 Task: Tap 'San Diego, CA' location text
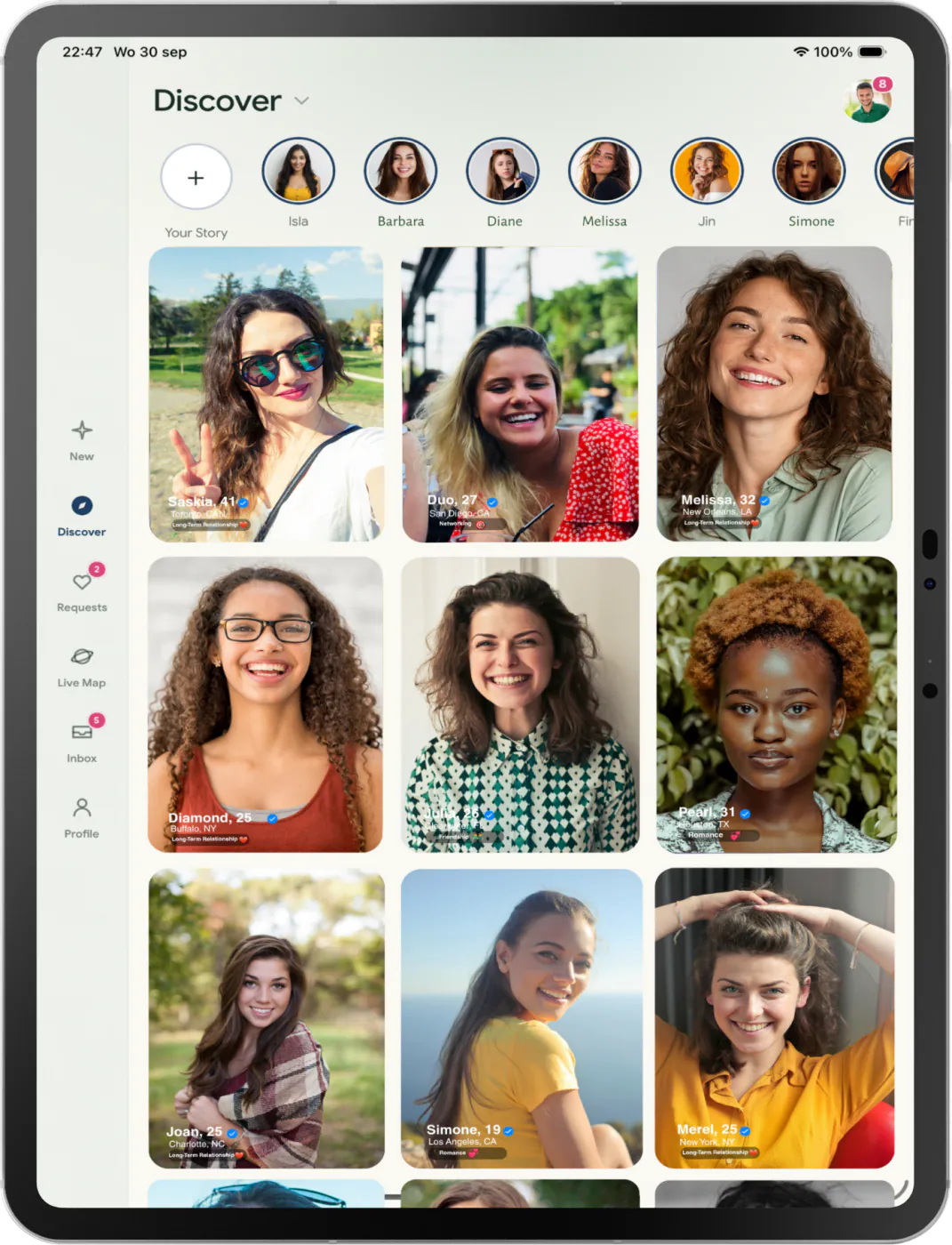point(459,513)
